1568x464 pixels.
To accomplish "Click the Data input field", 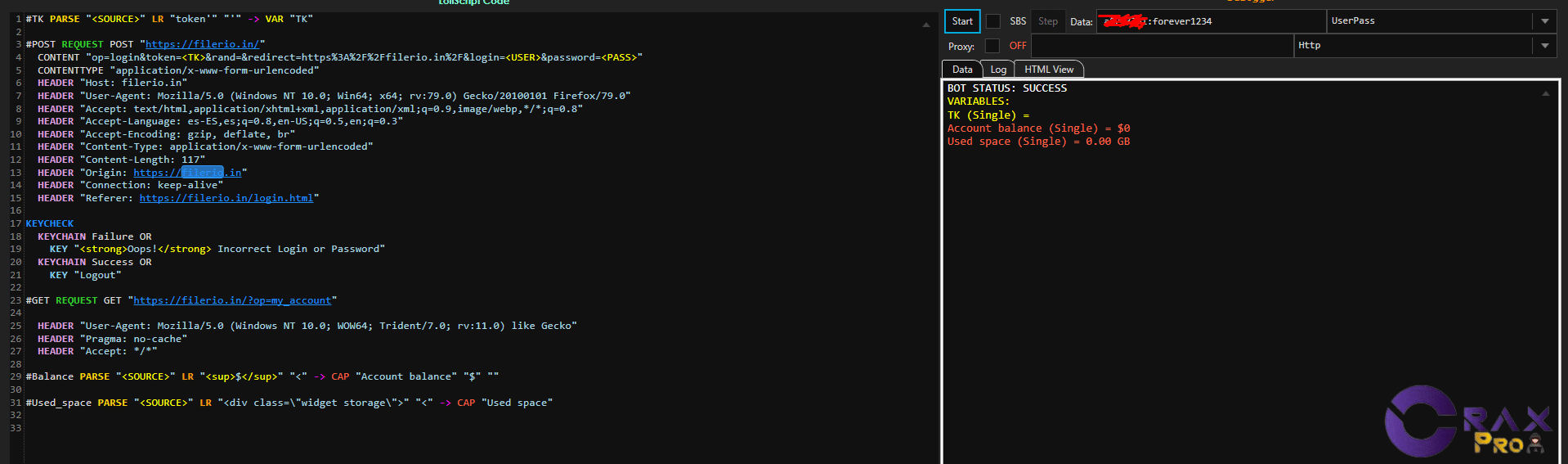I will coord(1208,21).
